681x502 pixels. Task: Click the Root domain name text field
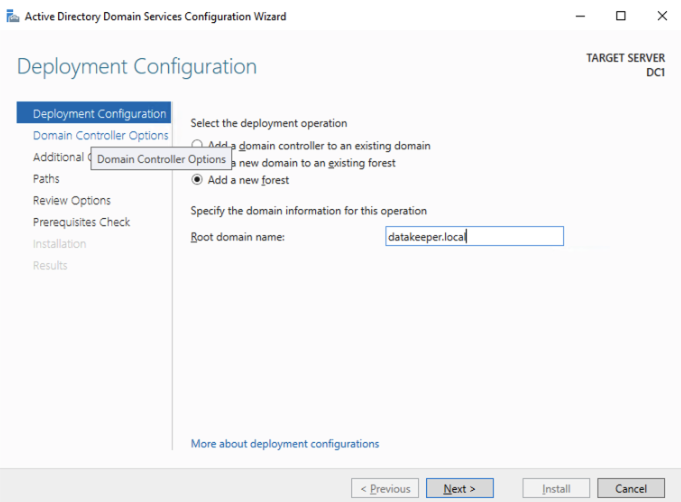click(474, 236)
